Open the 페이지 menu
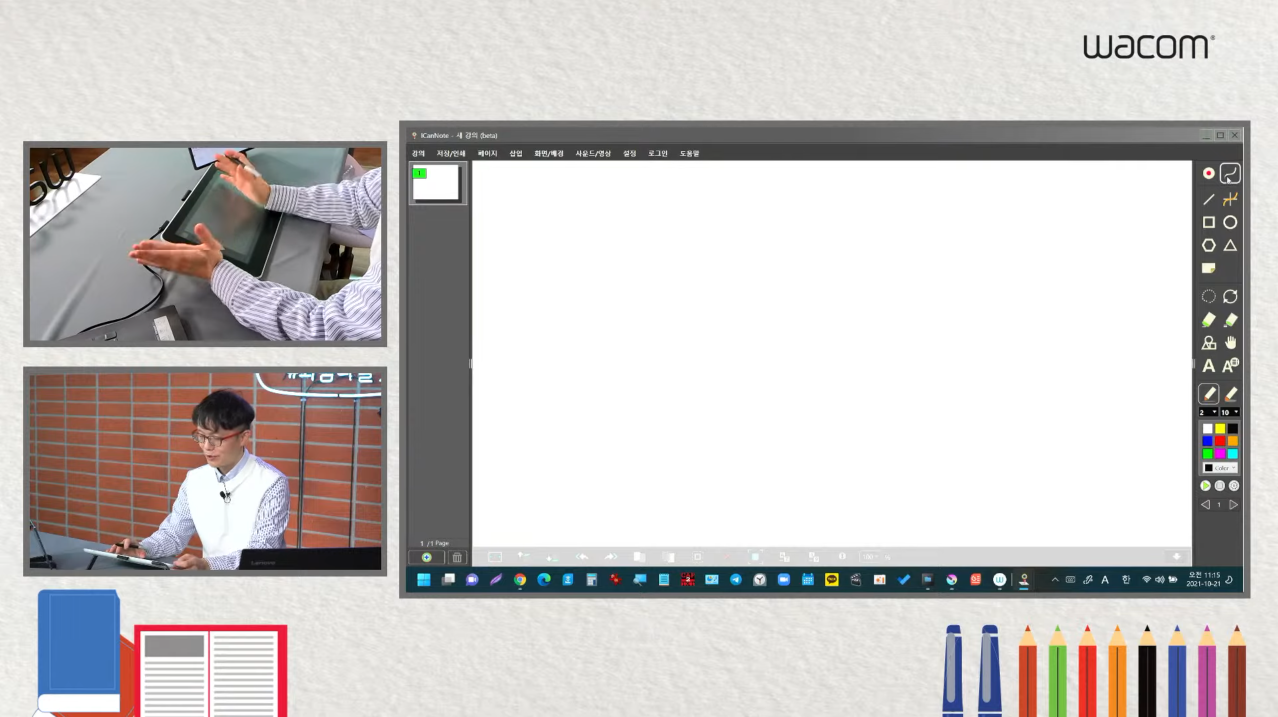This screenshot has height=717, width=1278. 487,153
